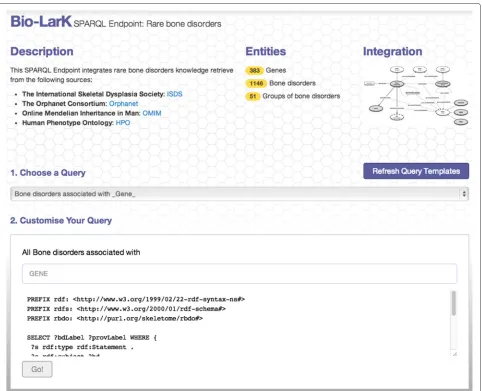Viewport: 482px width, 391px height.
Task: Click the Go! button
Action: [37, 369]
